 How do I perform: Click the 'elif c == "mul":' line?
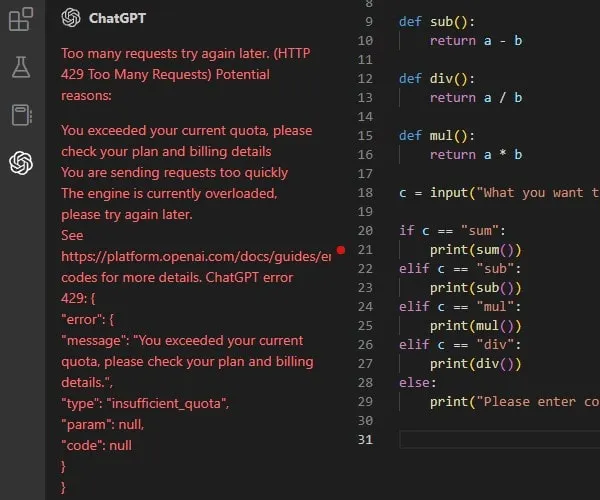tap(460, 306)
